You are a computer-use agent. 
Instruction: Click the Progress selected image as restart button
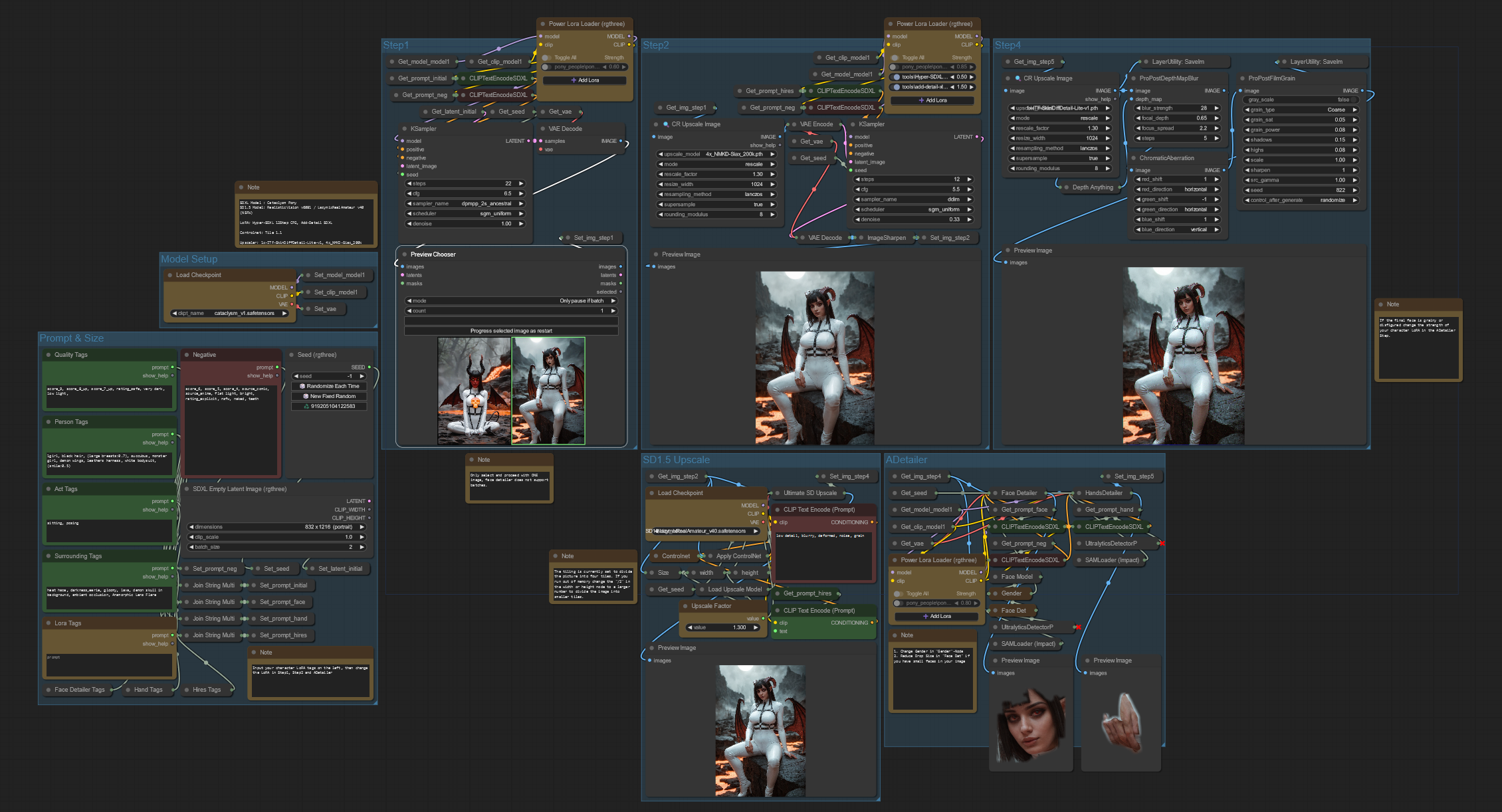[x=511, y=331]
